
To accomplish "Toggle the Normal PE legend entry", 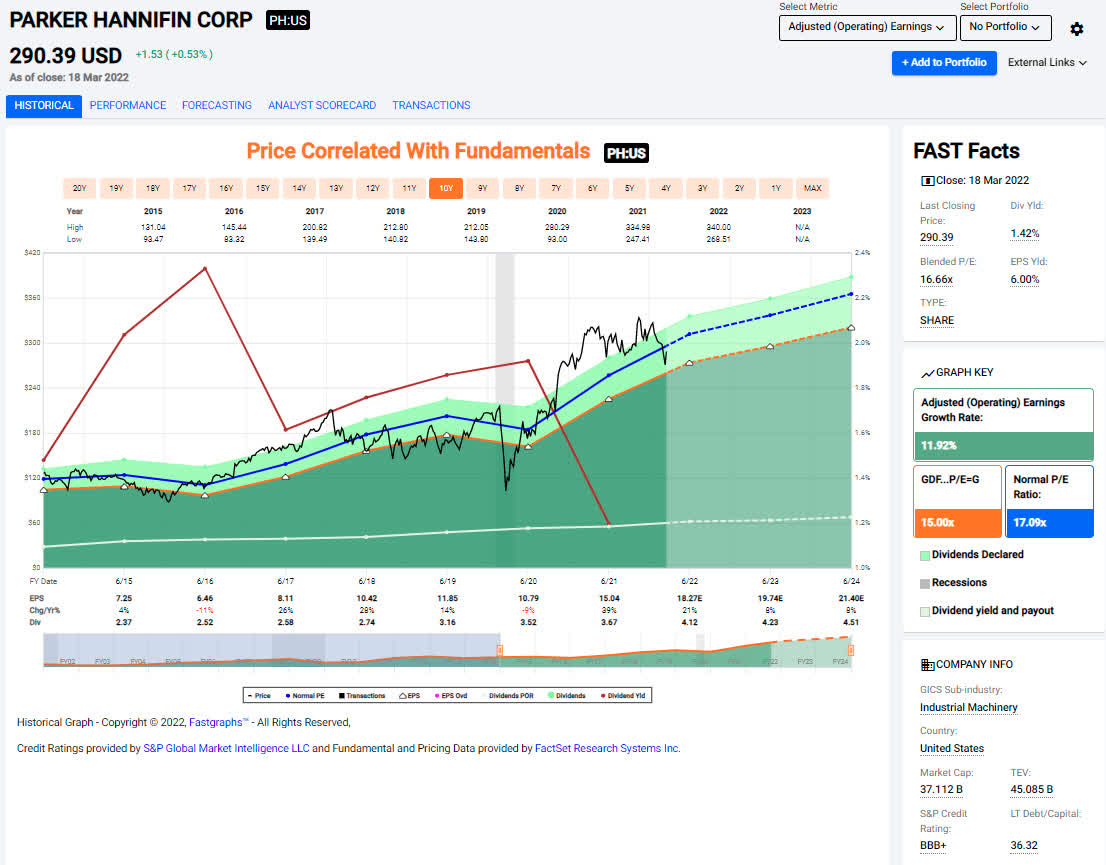I will 305,696.
